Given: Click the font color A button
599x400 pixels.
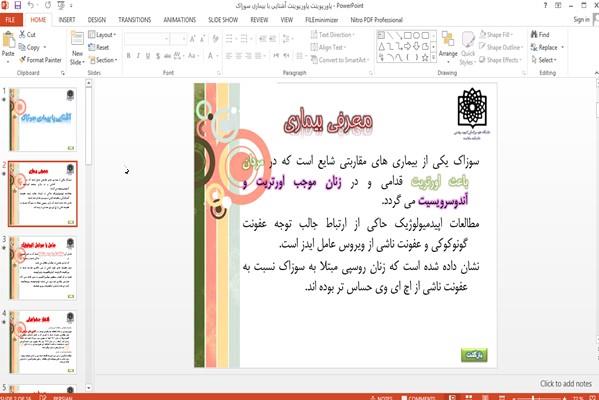Looking at the screenshot, I should pyautogui.click(x=210, y=56).
